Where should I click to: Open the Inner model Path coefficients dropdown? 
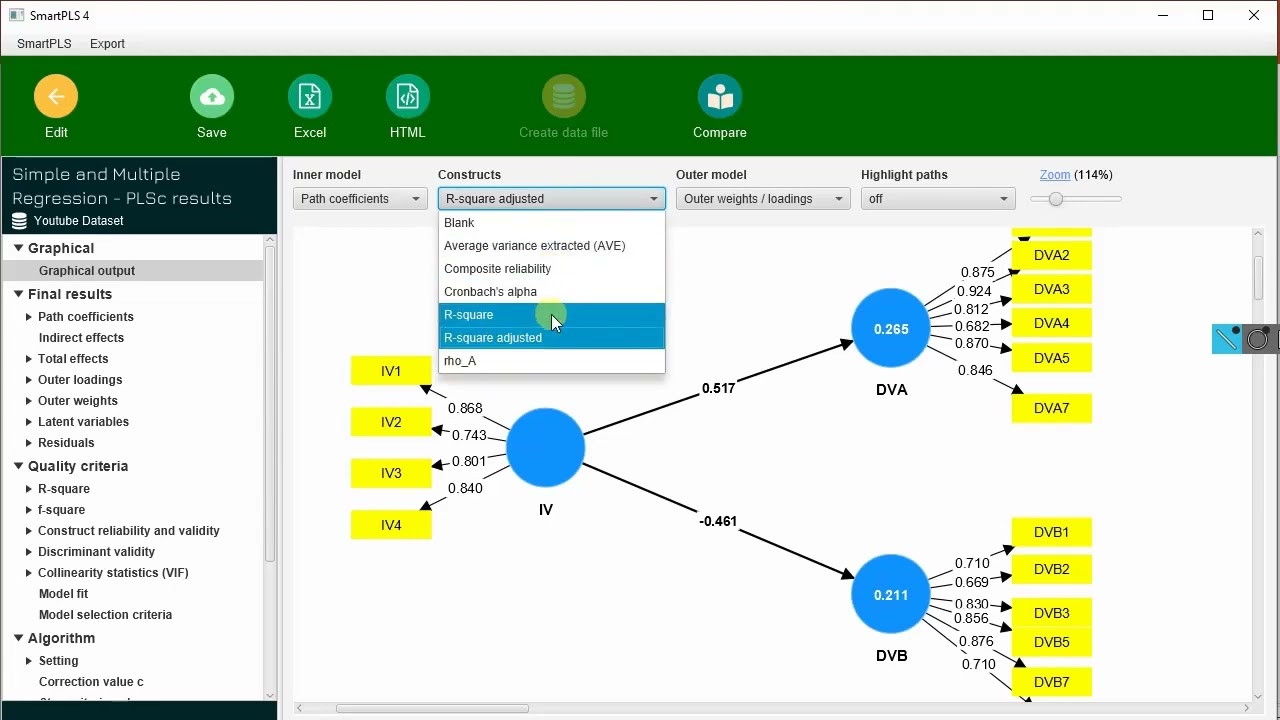360,199
